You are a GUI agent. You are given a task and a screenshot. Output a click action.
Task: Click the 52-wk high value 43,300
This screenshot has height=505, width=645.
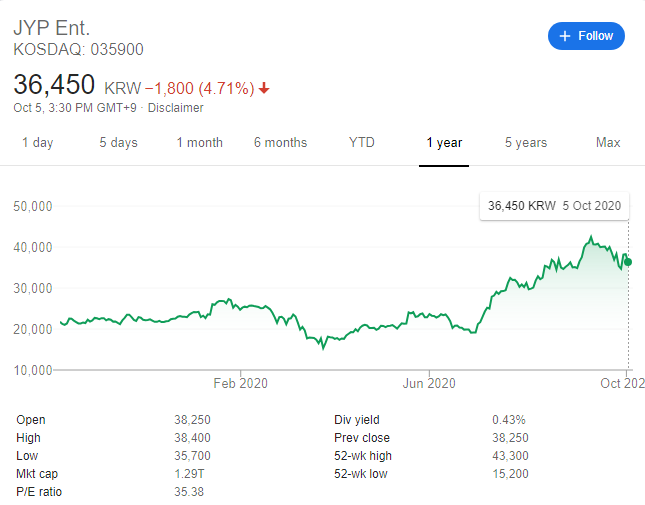[510, 456]
